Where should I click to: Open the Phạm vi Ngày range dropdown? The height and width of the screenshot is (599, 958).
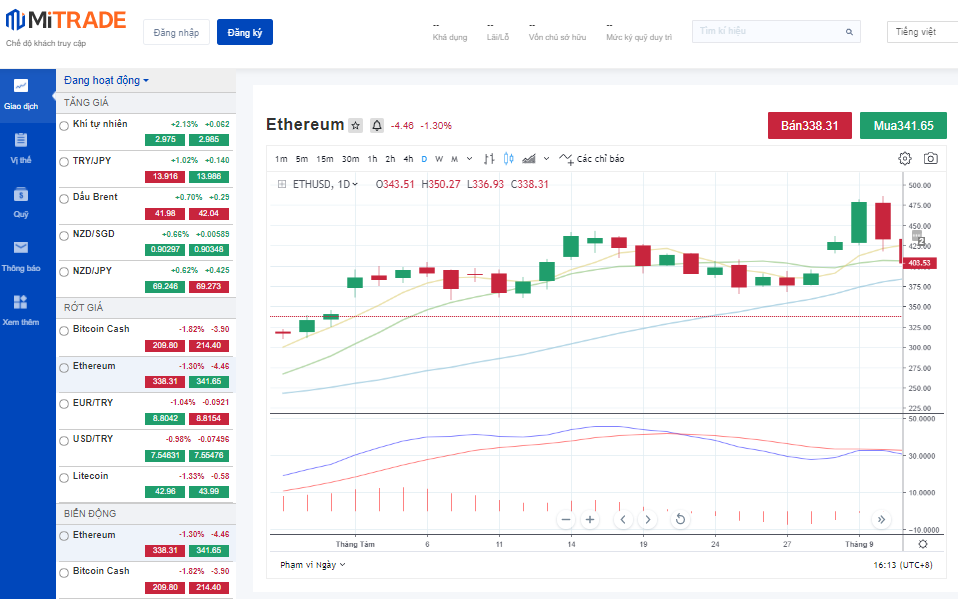coord(312,565)
